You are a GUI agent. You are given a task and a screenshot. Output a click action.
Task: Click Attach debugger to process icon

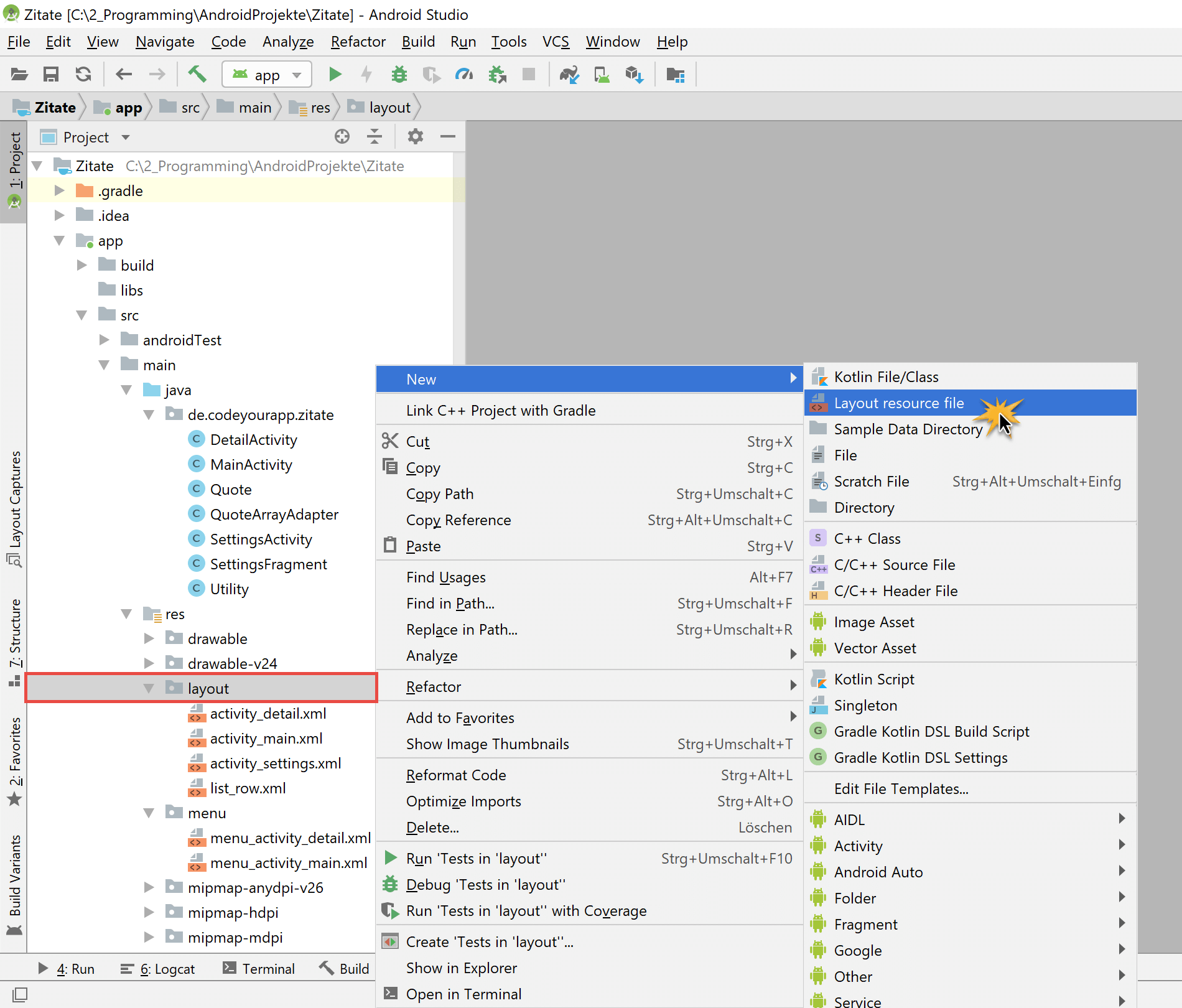[x=498, y=75]
